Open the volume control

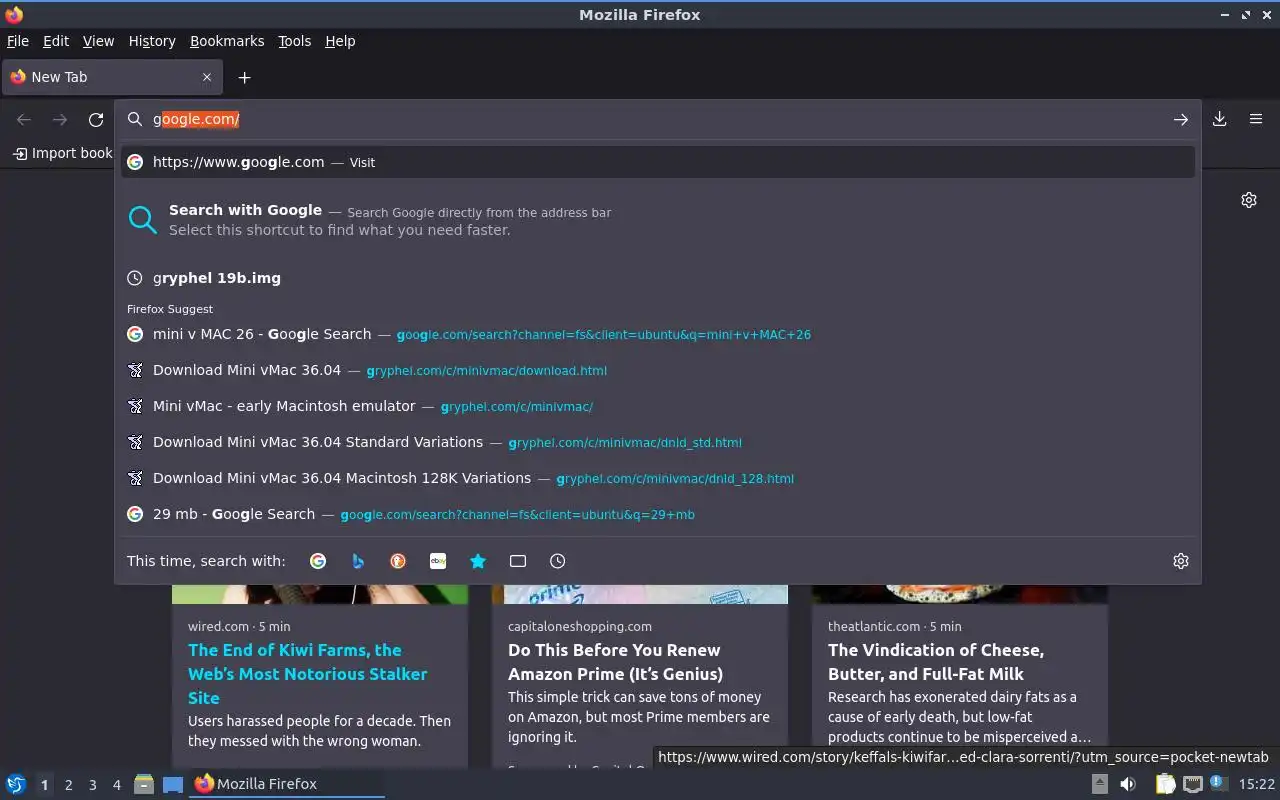click(1128, 784)
